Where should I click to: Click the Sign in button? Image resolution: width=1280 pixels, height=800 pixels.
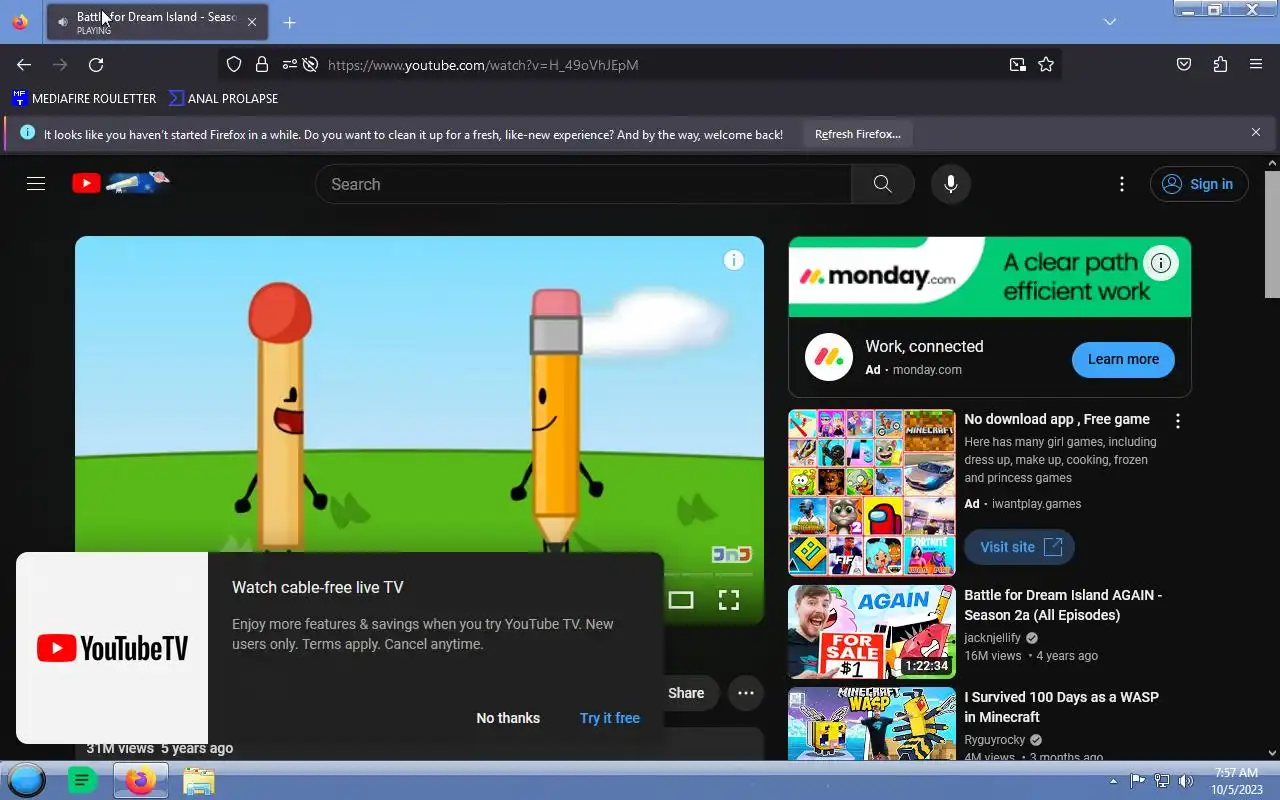tap(1199, 184)
